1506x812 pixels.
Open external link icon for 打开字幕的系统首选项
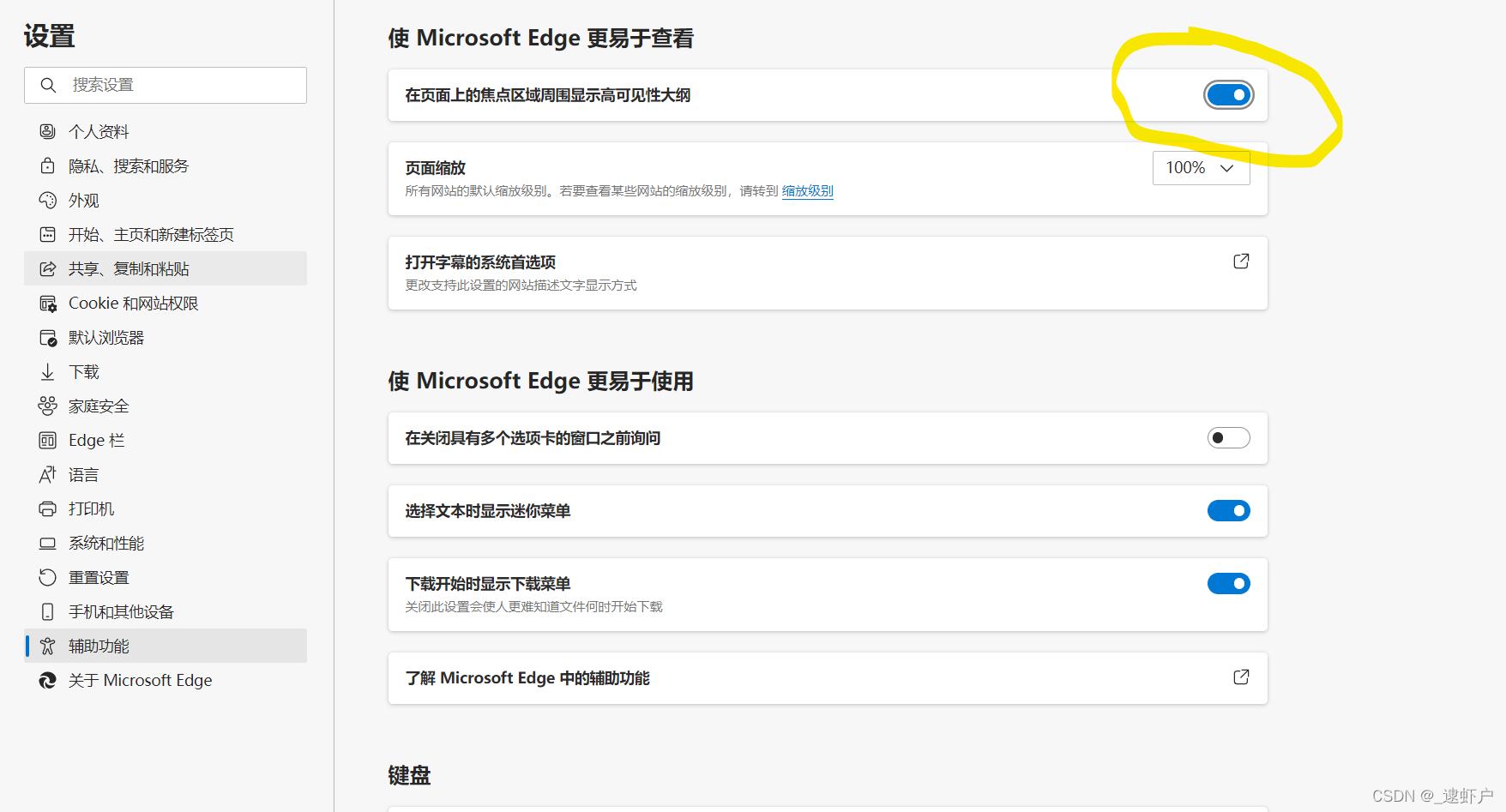(1241, 261)
